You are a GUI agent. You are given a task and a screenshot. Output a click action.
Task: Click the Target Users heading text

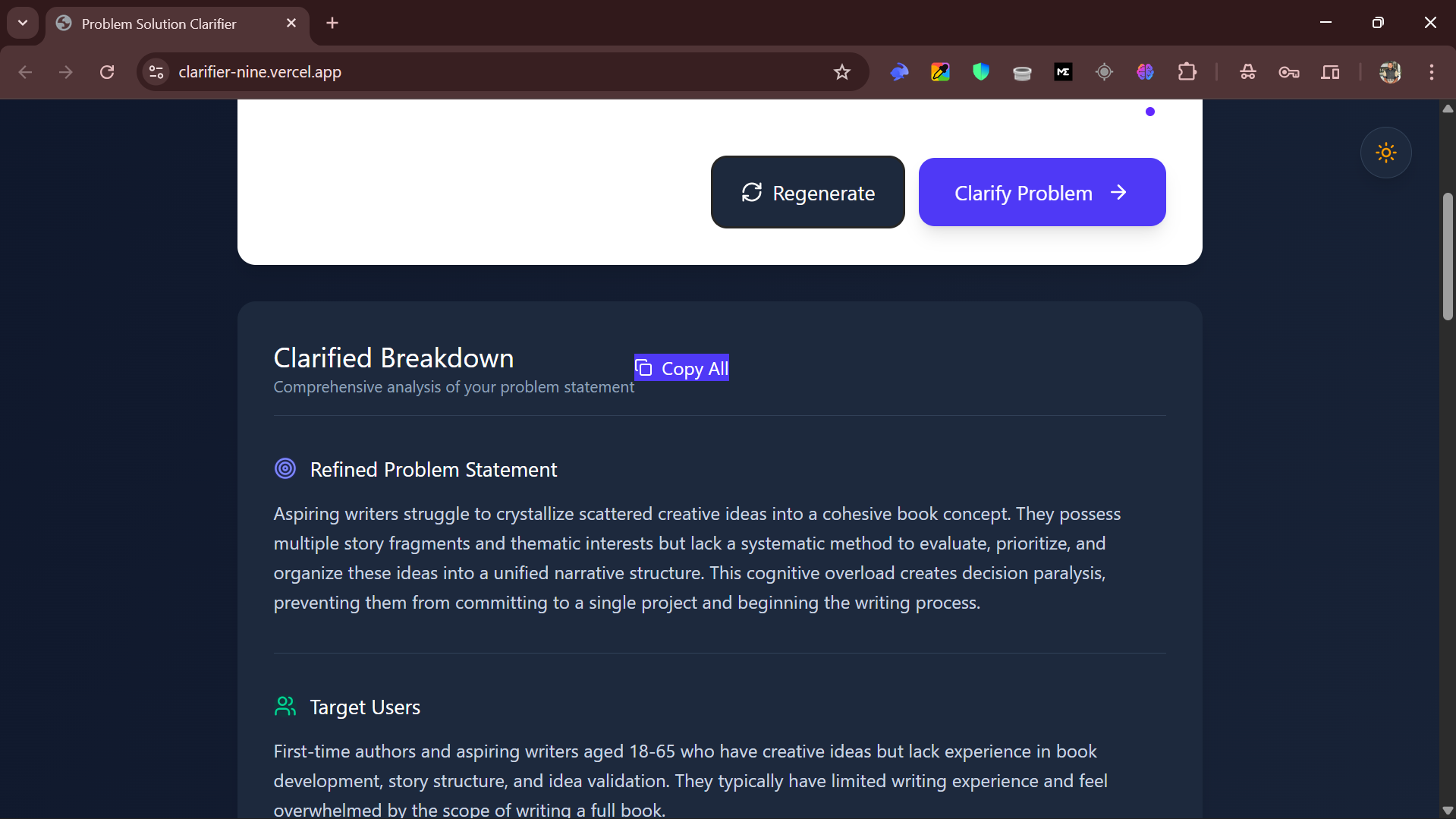365,707
